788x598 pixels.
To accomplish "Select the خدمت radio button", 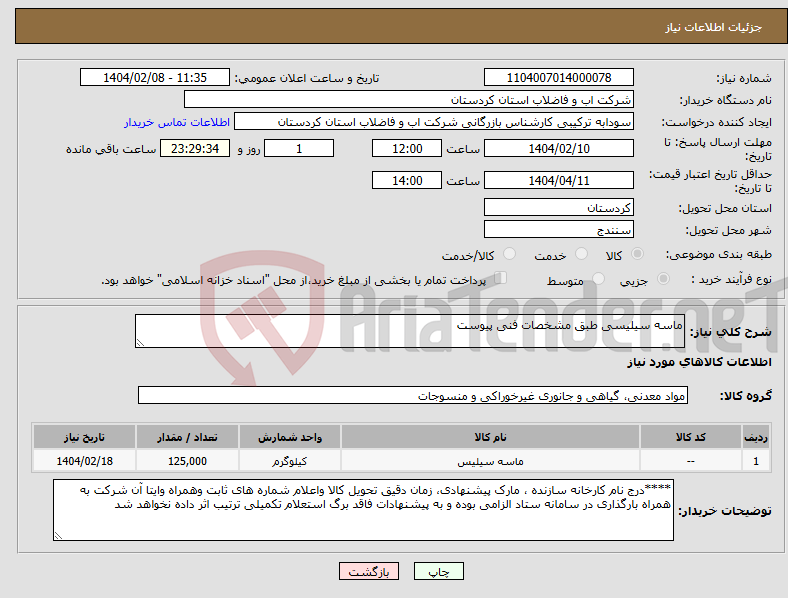I will tap(581, 254).
